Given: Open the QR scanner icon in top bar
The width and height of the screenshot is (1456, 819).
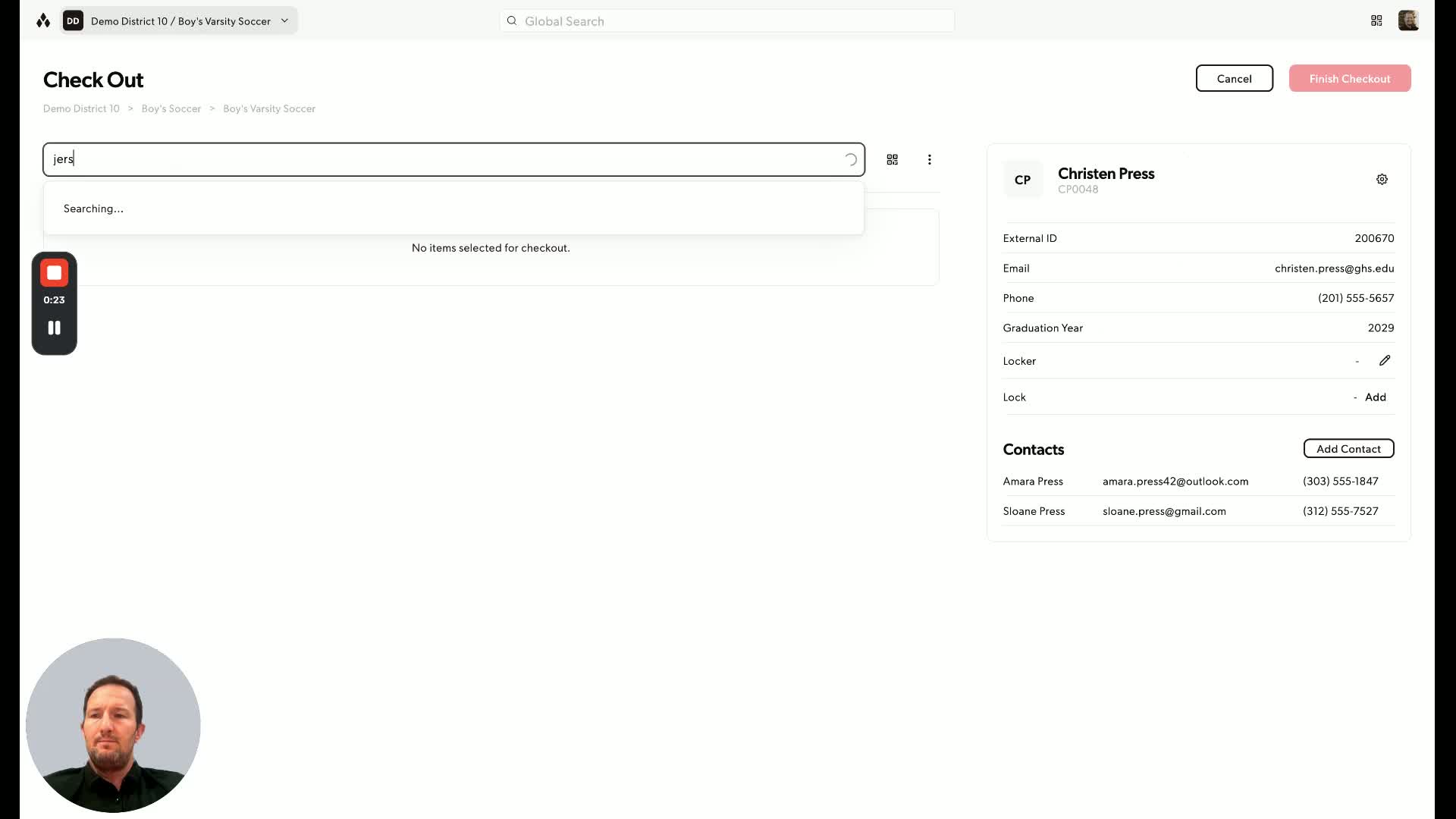Looking at the screenshot, I should click(1376, 20).
